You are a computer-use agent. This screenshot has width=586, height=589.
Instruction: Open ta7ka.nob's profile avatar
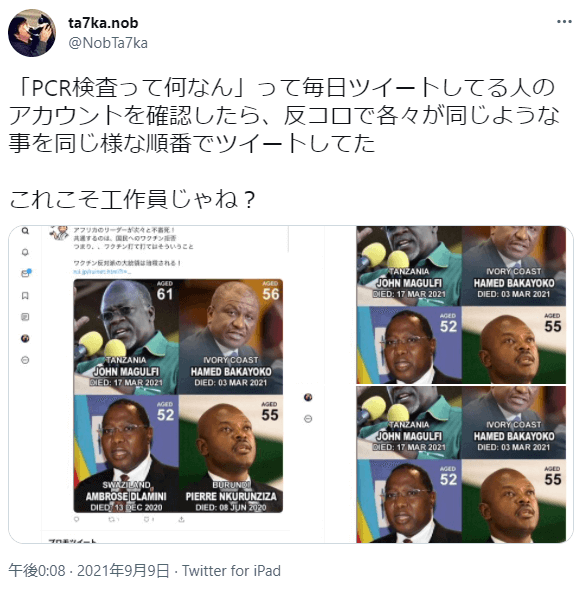click(32, 33)
